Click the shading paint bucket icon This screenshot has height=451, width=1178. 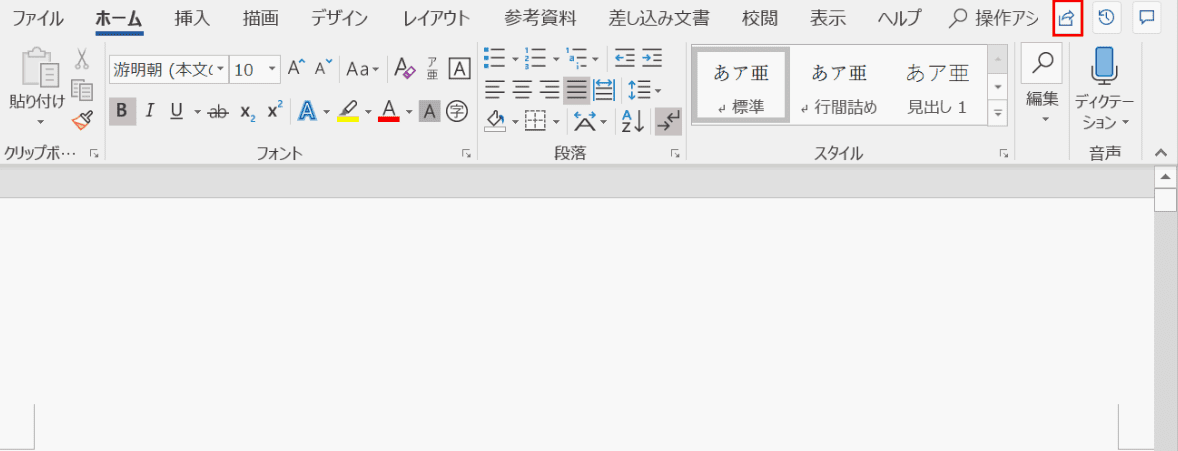pyautogui.click(x=494, y=120)
